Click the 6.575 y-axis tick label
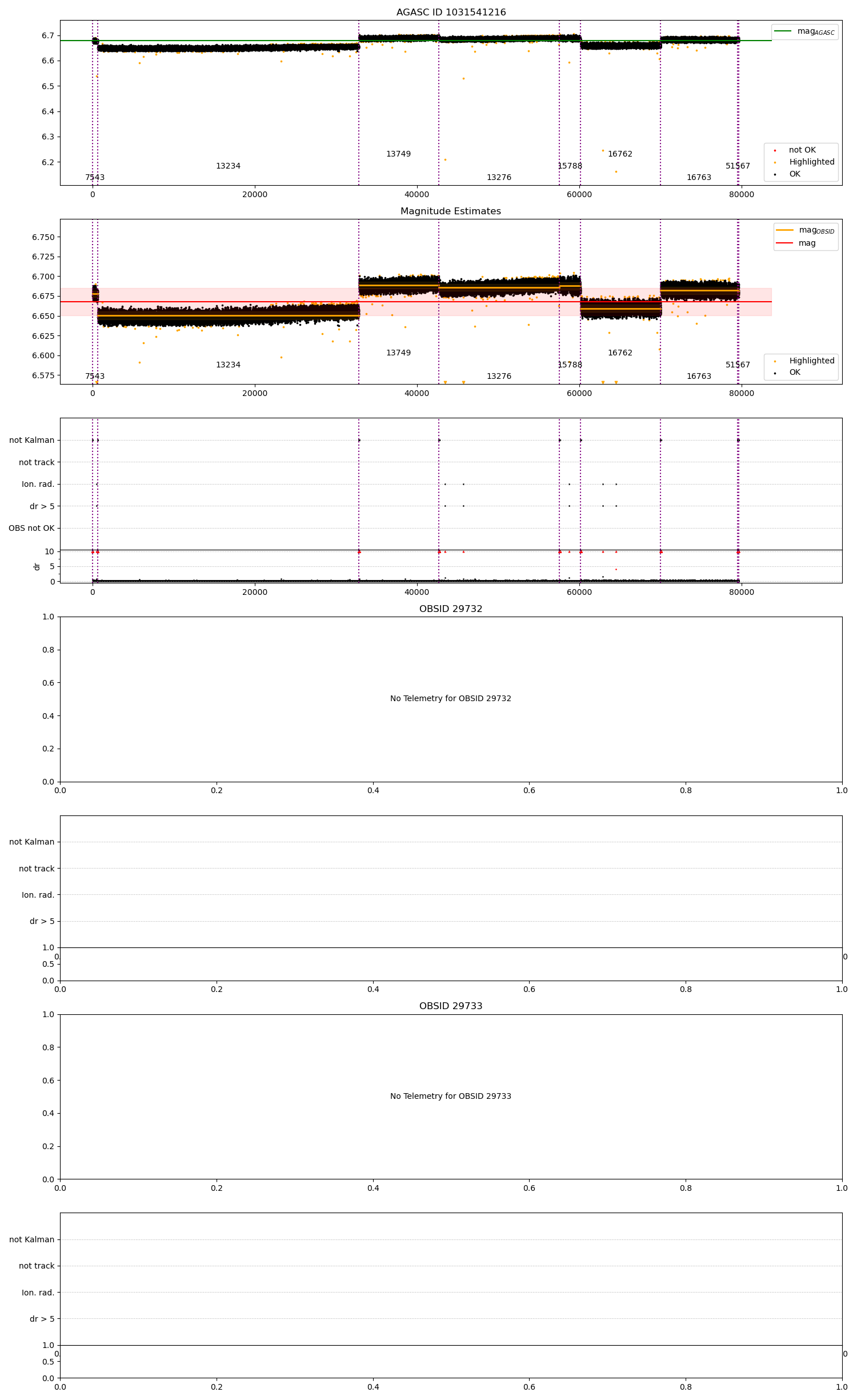 tap(43, 375)
